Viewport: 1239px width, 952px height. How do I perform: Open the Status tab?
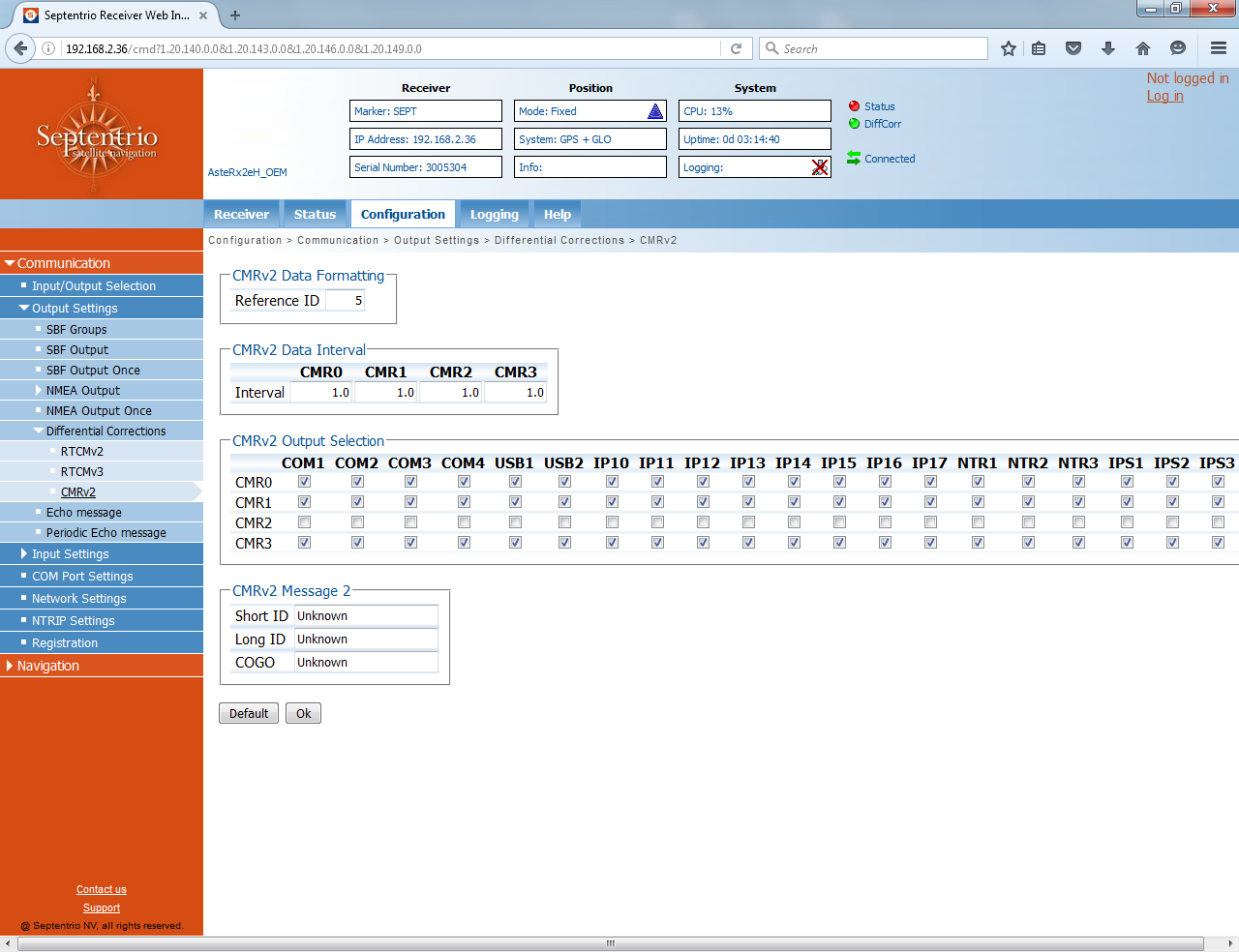[x=315, y=215]
